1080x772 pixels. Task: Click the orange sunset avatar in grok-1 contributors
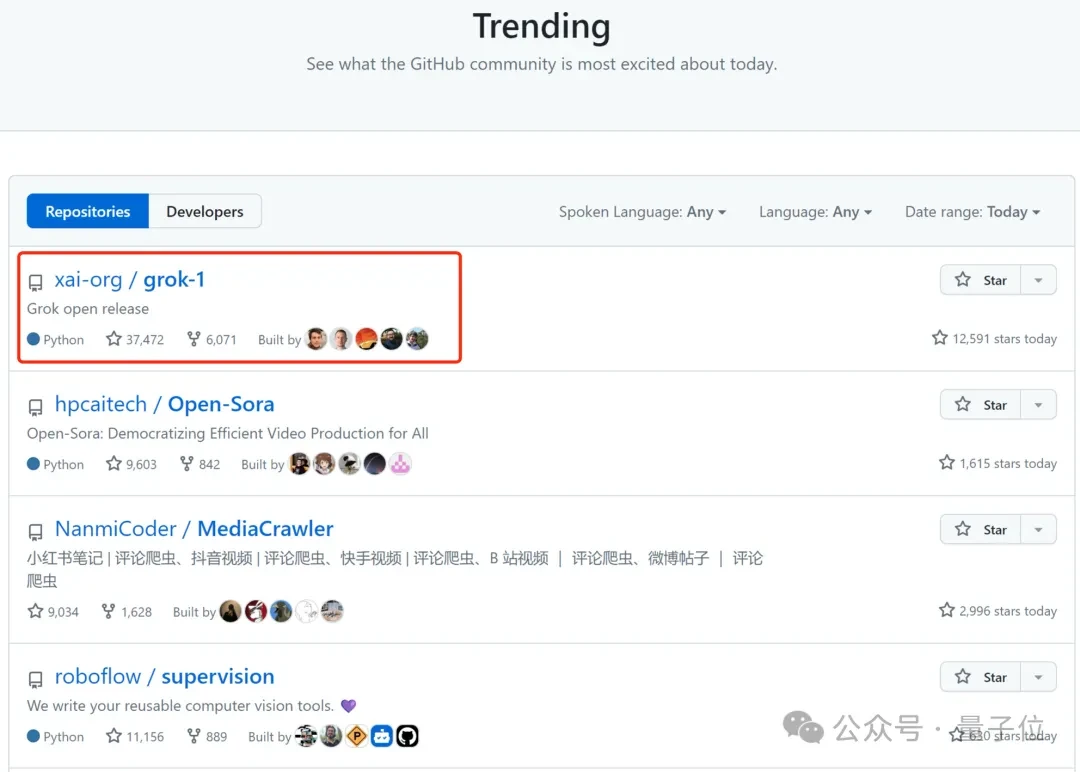pyautogui.click(x=366, y=339)
